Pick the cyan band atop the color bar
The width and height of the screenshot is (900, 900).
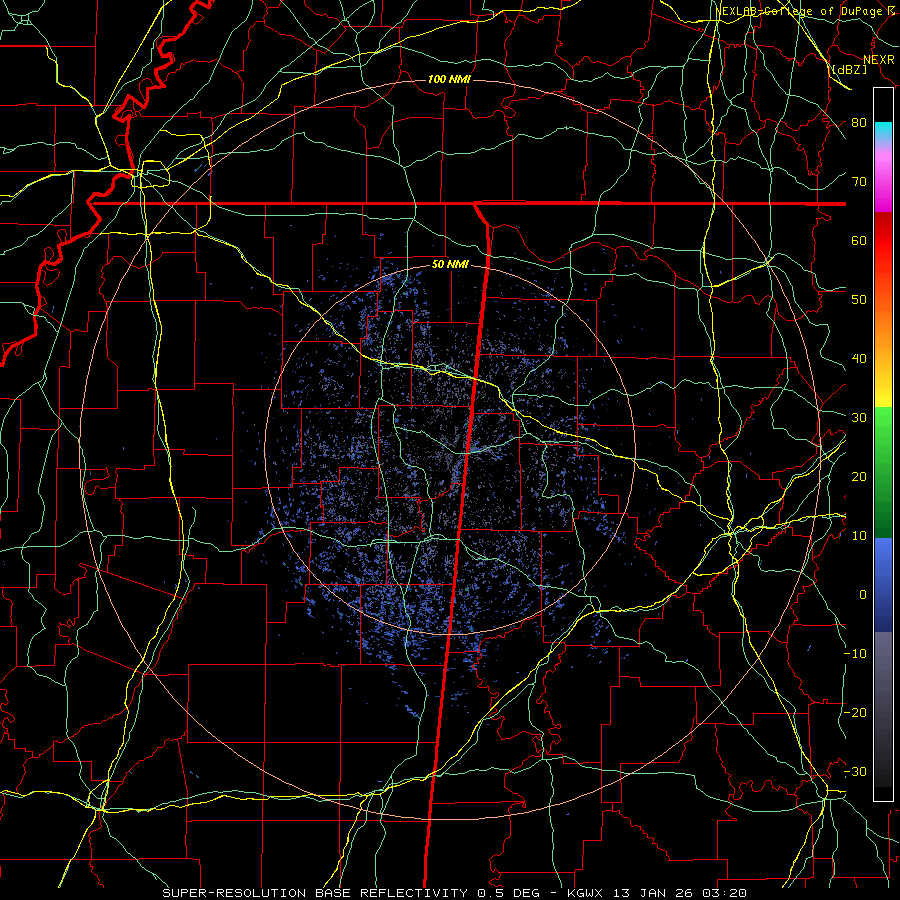pyautogui.click(x=883, y=131)
